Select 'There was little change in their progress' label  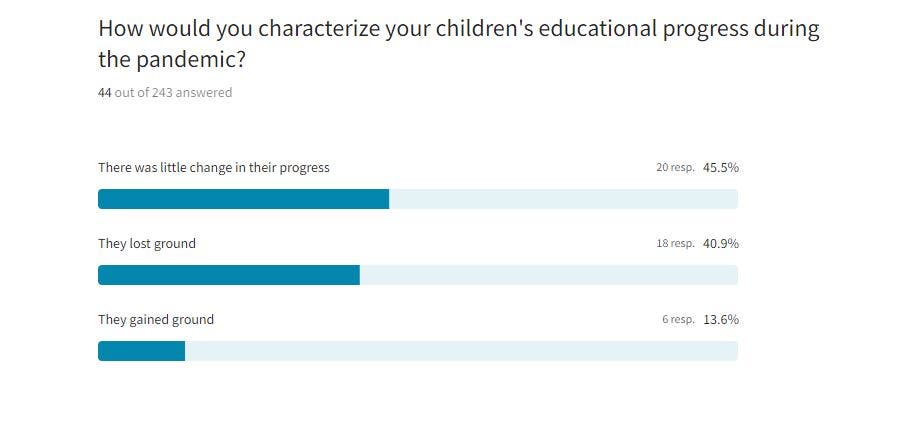(213, 167)
